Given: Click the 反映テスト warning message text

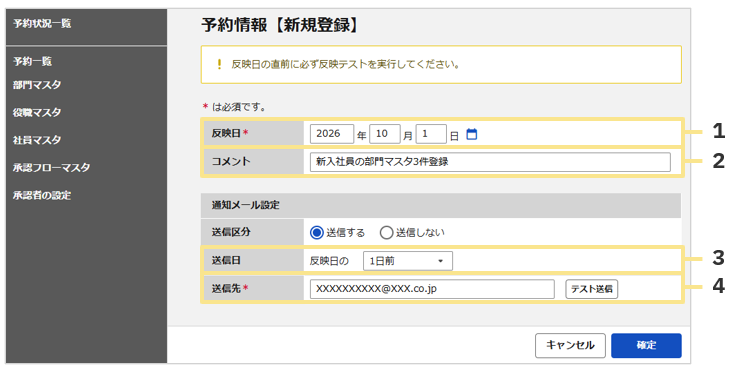Looking at the screenshot, I should [346, 64].
